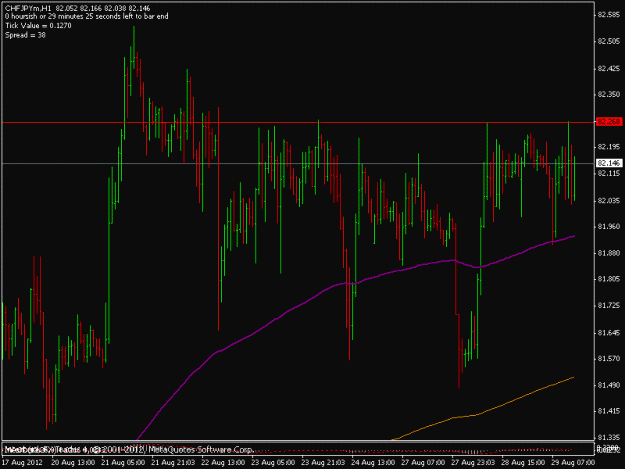
Task: Click the 82.425 price axis label
Action: pos(609,69)
